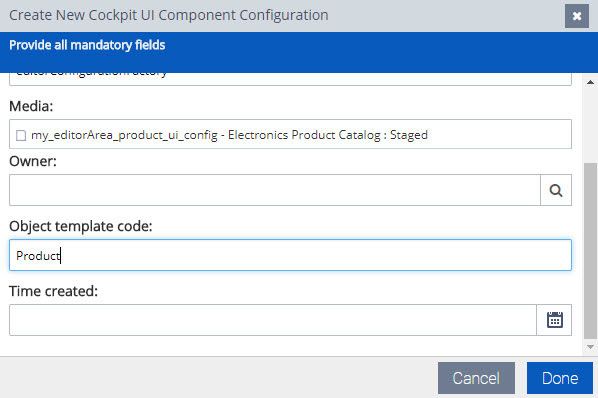Open the Time created calendar picker
The height and width of the screenshot is (398, 598).
pos(554,320)
